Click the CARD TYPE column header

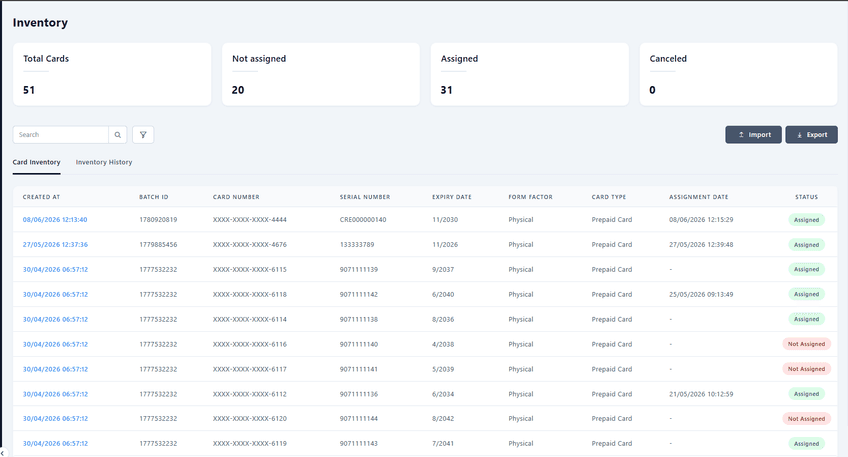[608, 197]
